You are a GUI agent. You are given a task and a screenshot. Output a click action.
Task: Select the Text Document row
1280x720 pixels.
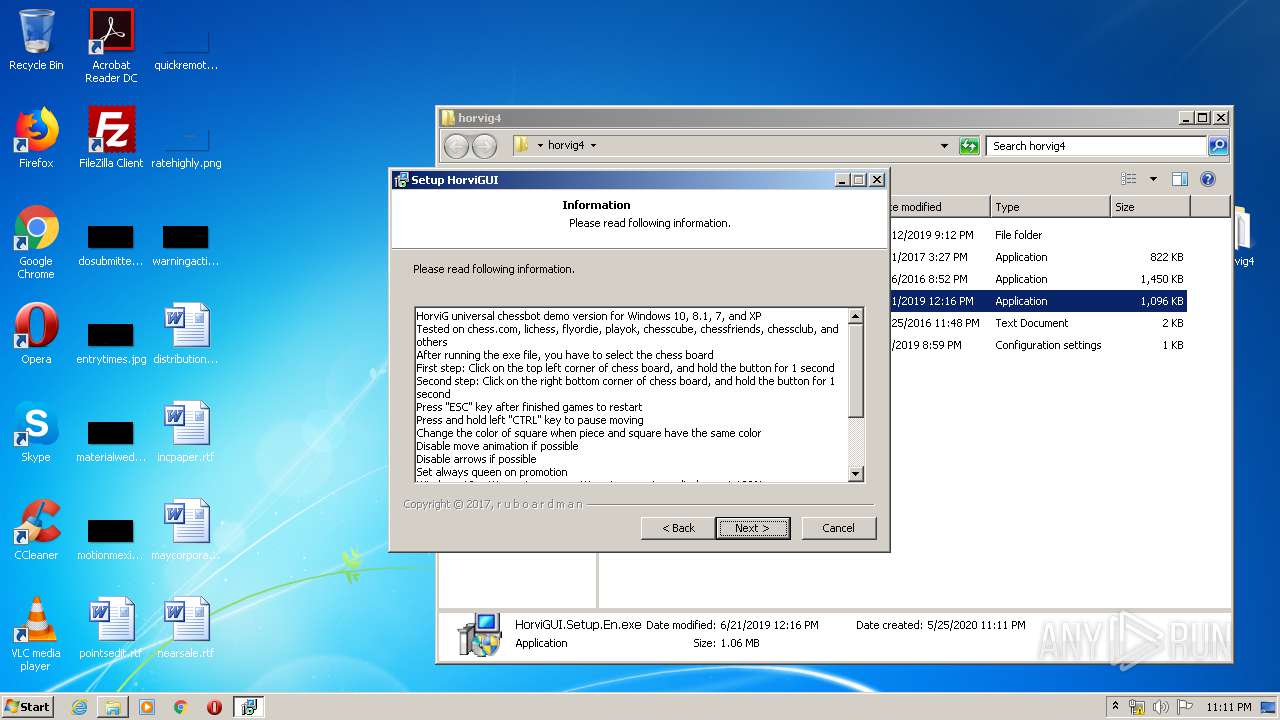click(x=1038, y=323)
